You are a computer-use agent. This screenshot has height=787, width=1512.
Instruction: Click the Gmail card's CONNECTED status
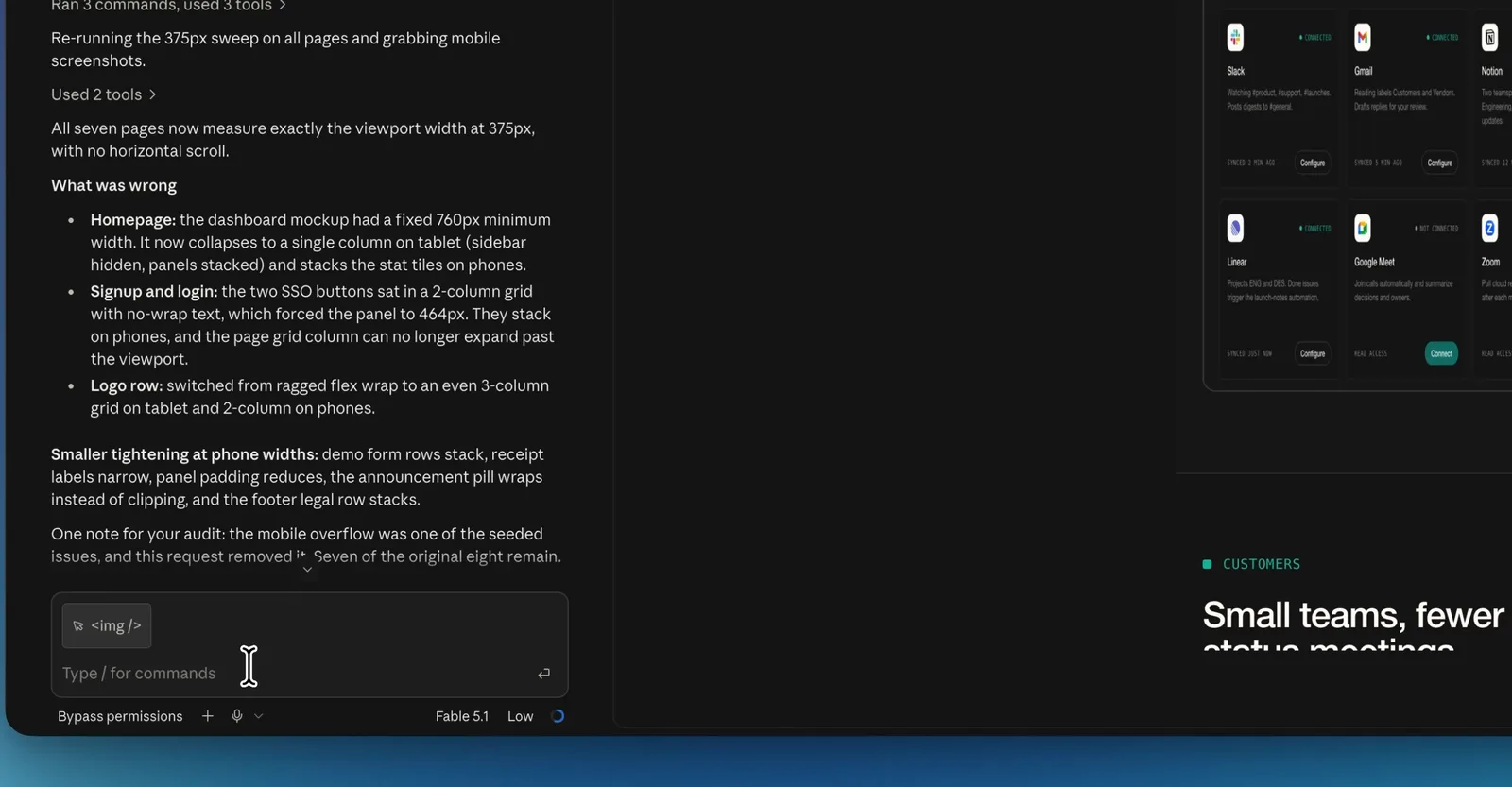[1442, 38]
